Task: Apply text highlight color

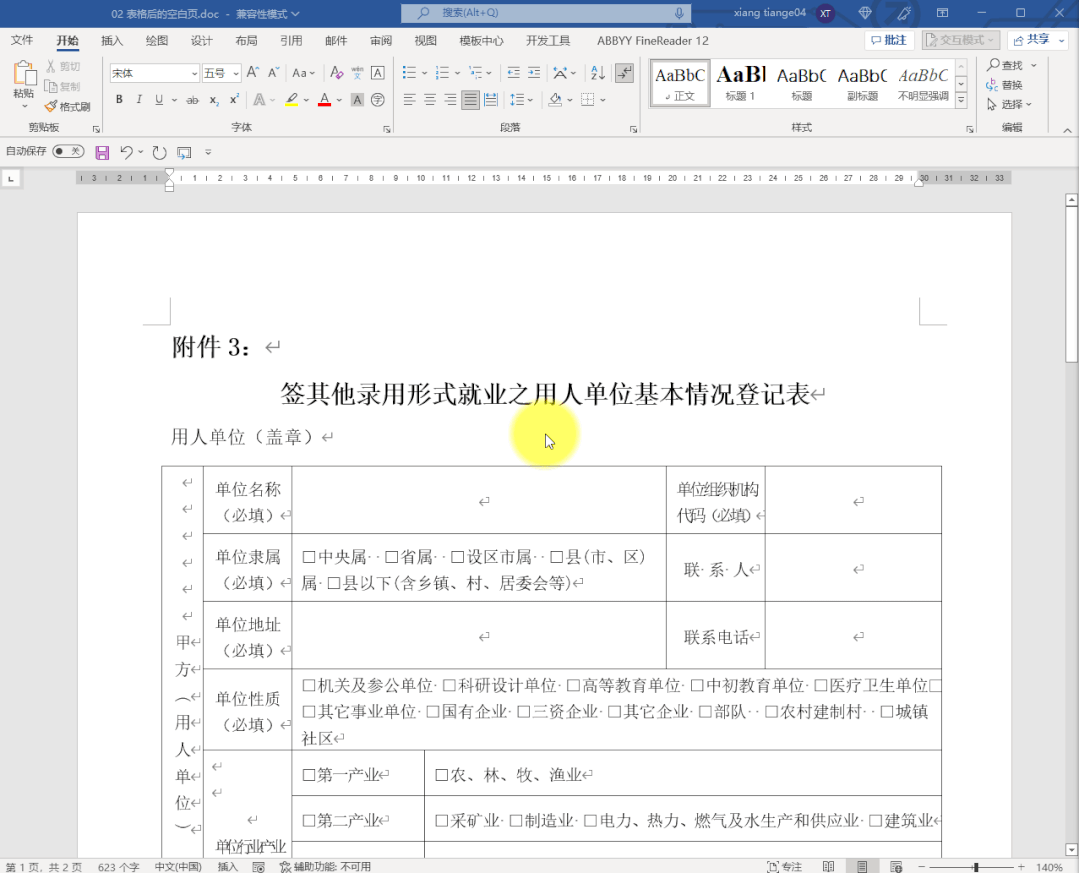Action: point(292,100)
